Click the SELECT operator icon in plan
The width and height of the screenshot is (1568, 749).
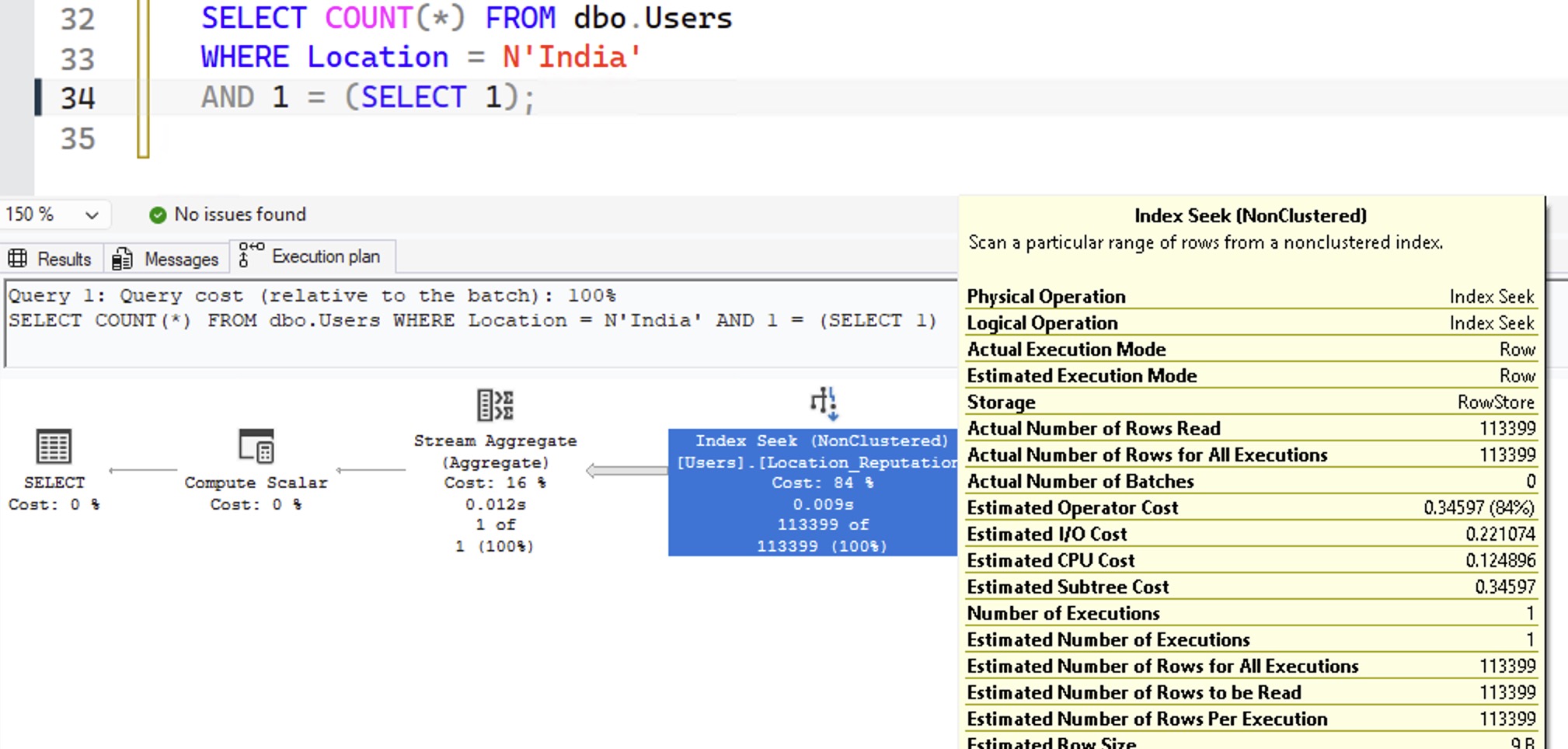[x=54, y=447]
